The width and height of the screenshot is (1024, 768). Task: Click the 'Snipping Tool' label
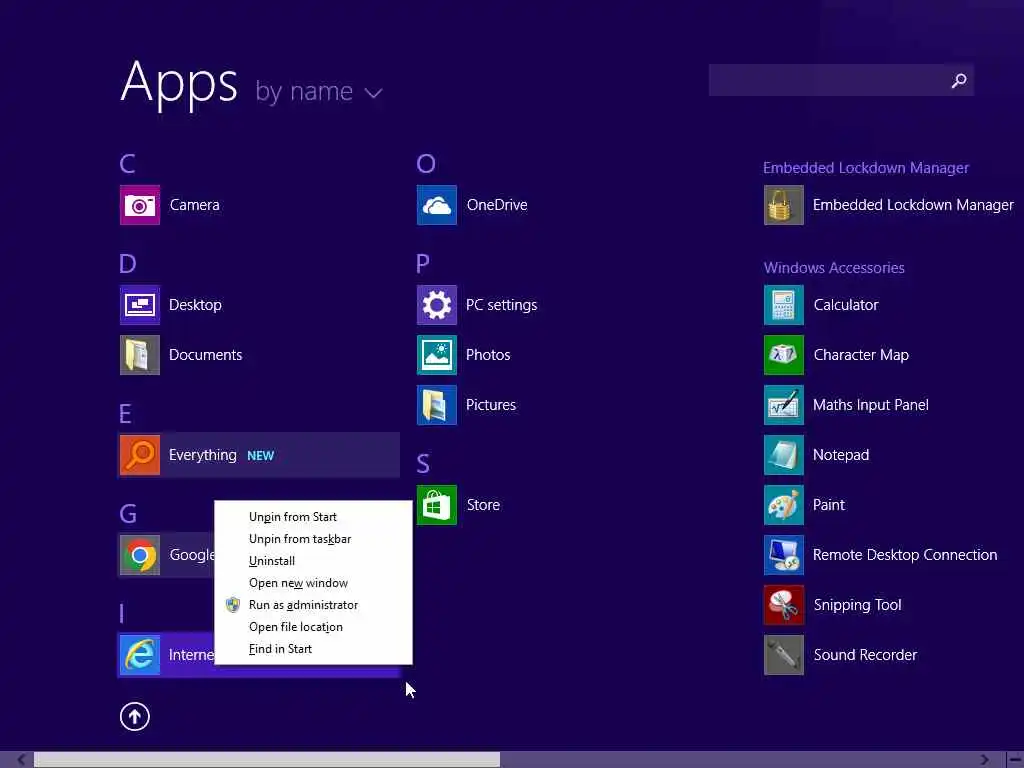point(857,605)
